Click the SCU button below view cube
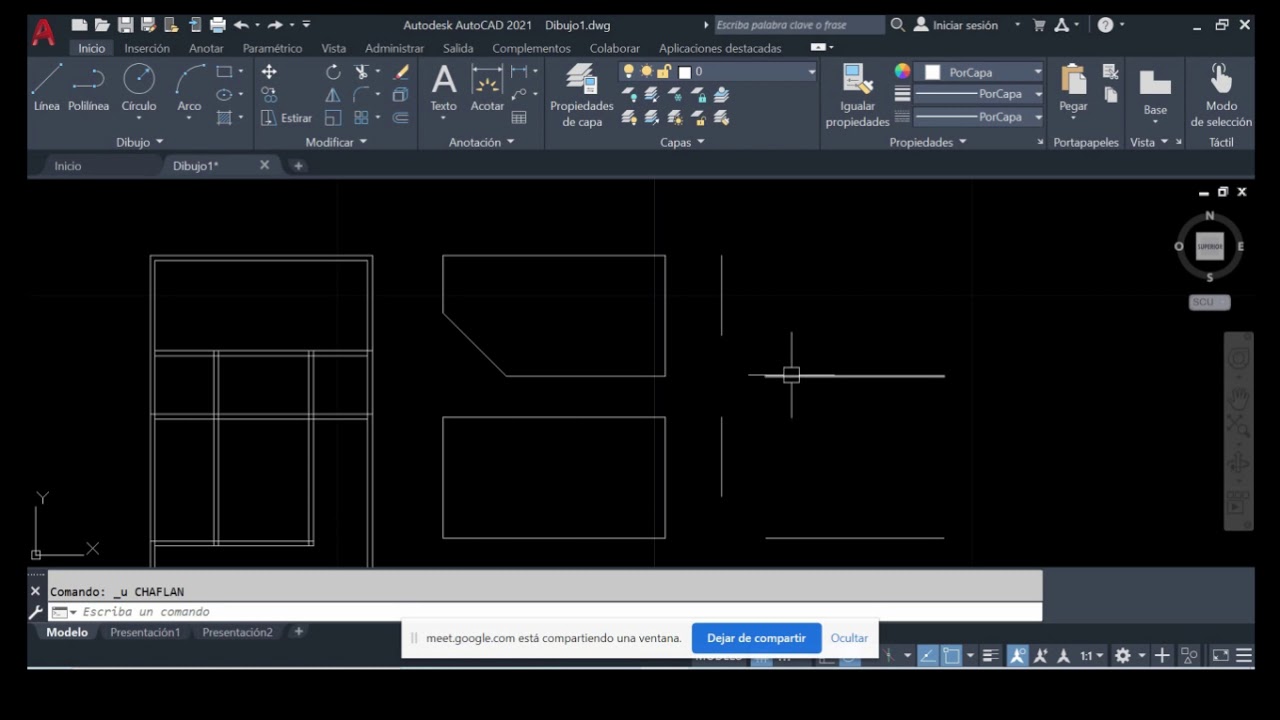This screenshot has height=720, width=1280. 1209,302
